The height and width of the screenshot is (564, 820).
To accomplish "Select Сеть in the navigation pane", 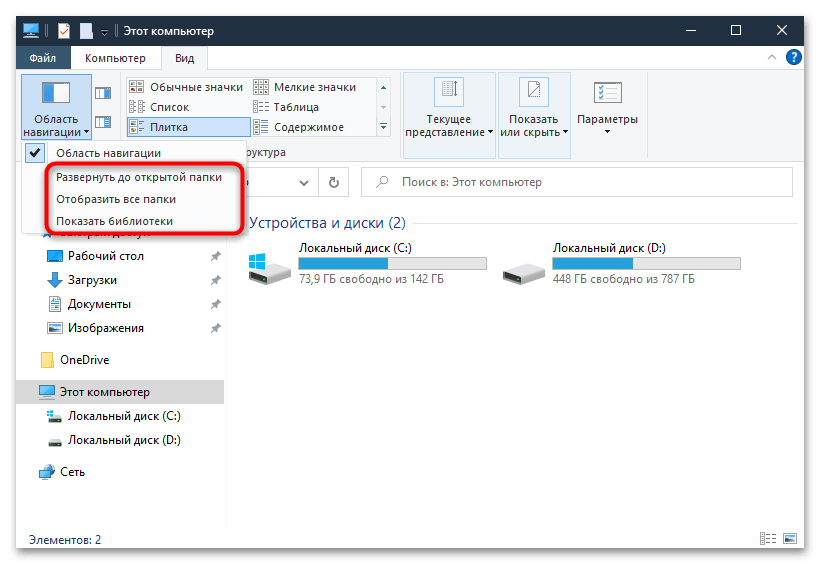I will [72, 472].
